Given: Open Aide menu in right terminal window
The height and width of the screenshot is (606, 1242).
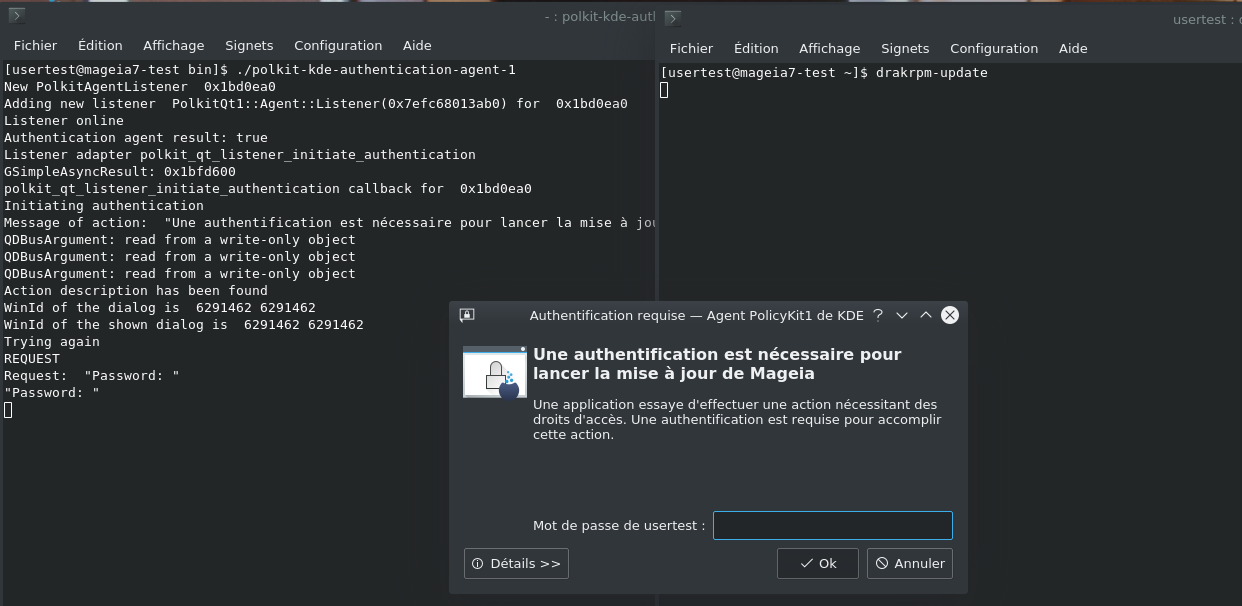Looking at the screenshot, I should [1073, 49].
